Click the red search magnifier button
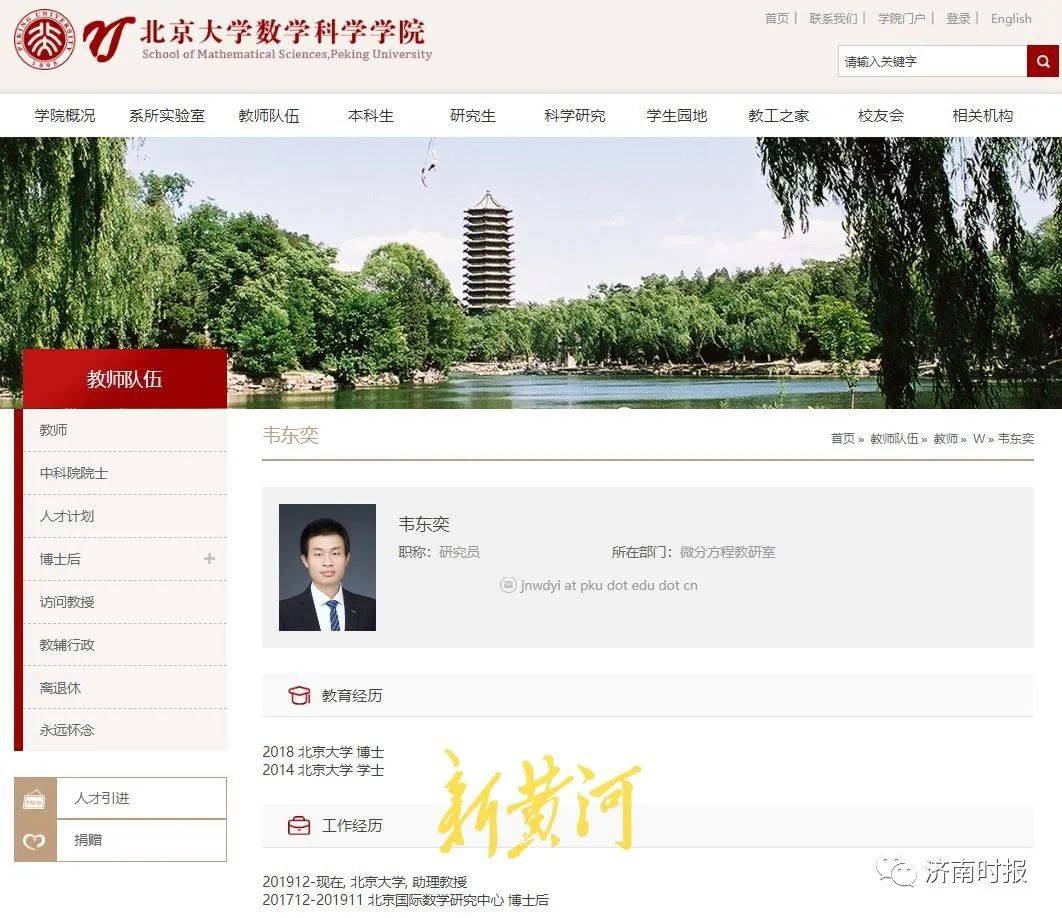 [x=1043, y=61]
